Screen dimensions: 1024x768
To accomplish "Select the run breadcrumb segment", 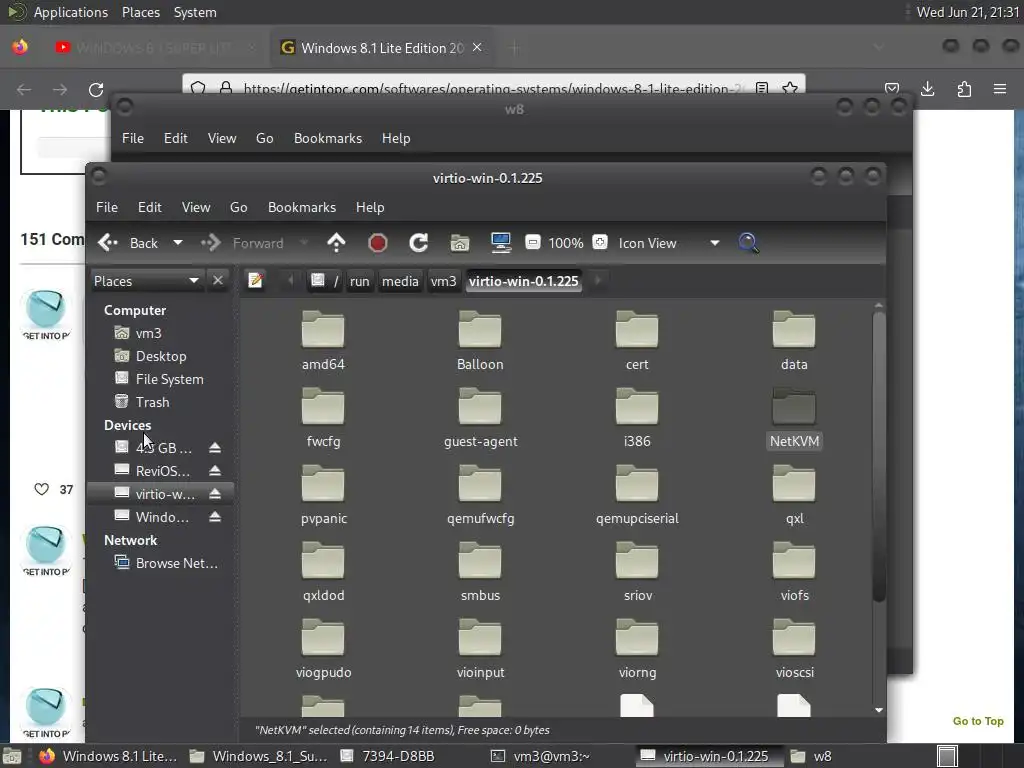I will 359,281.
